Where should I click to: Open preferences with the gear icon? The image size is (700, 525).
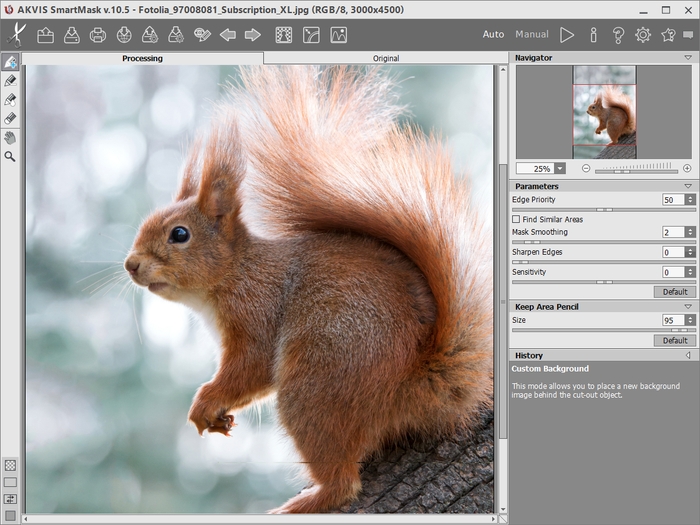pyautogui.click(x=643, y=35)
